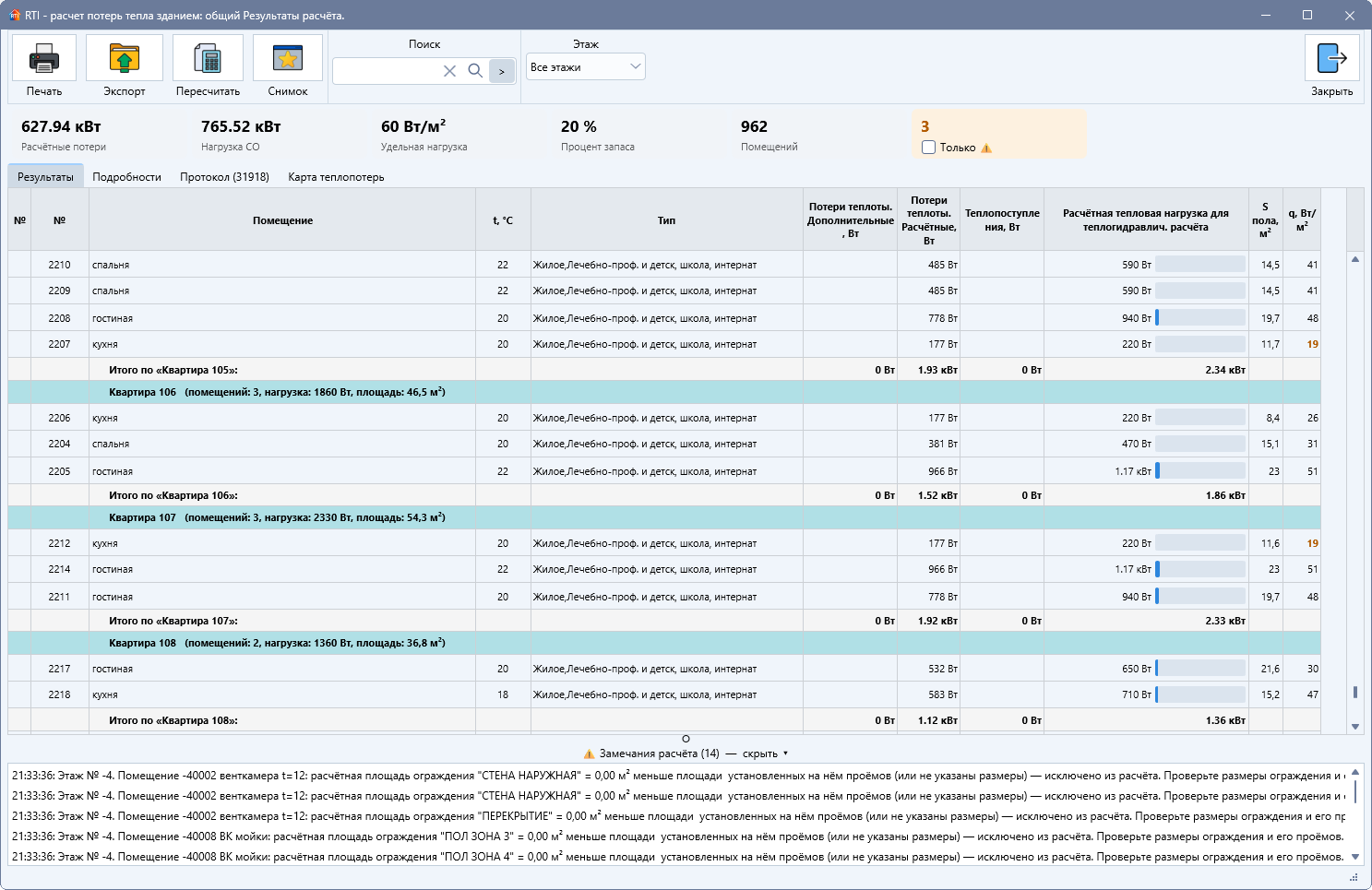
Task: Click the Помещение column header
Action: [x=282, y=220]
